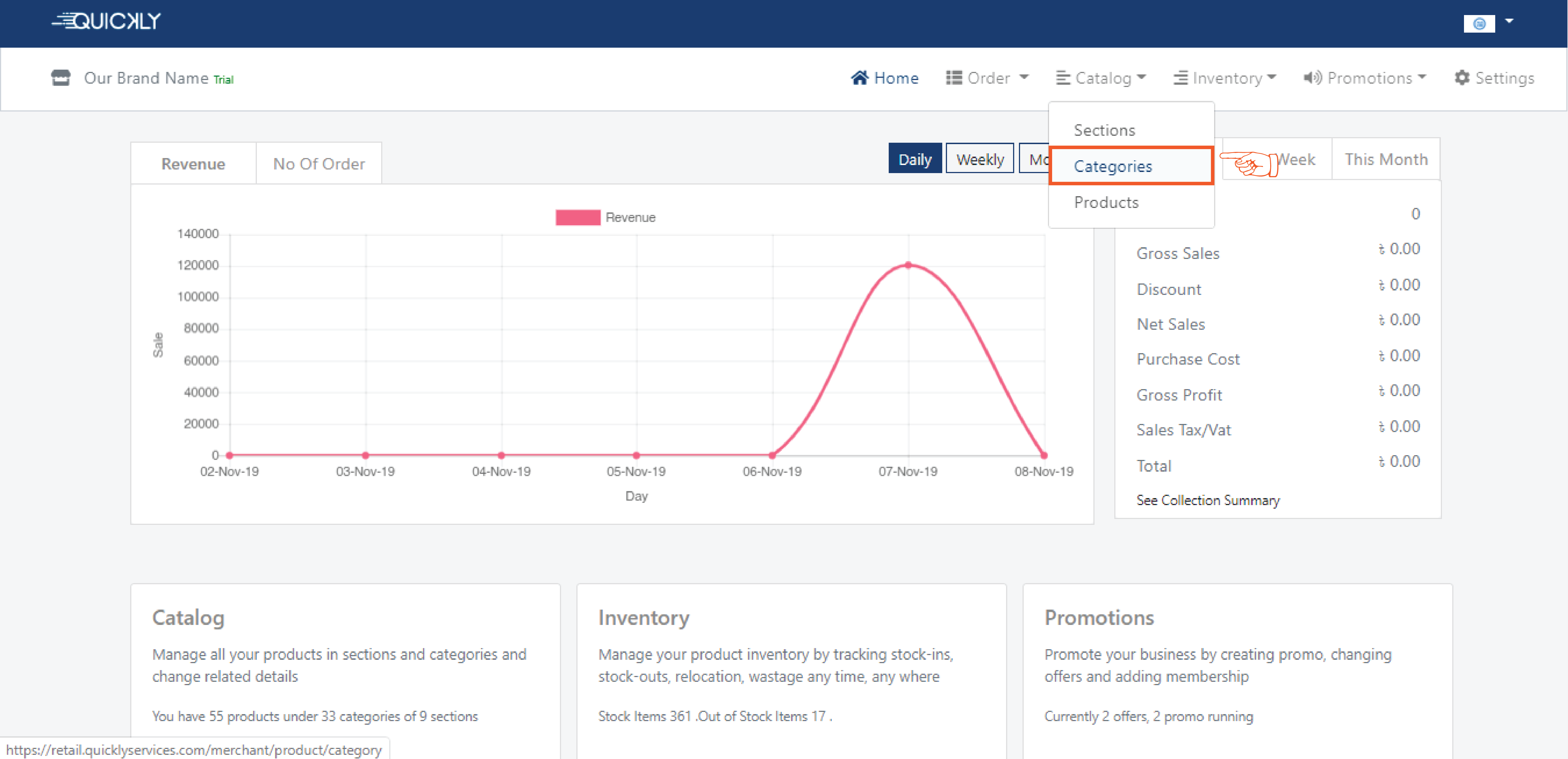
Task: Switch chart to Weekly interval
Action: [979, 159]
